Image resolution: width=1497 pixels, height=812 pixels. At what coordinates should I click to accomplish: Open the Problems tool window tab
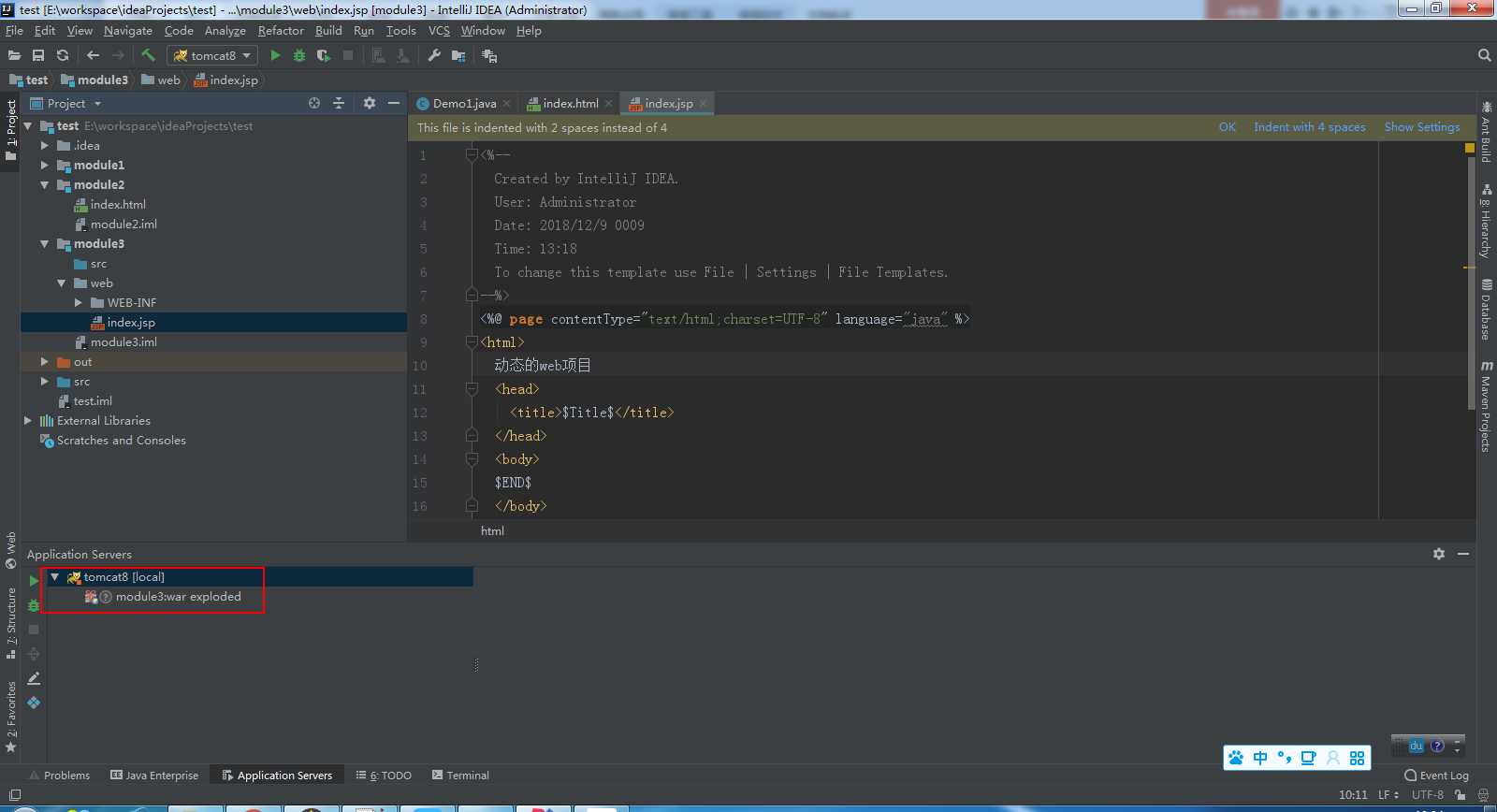click(x=59, y=775)
